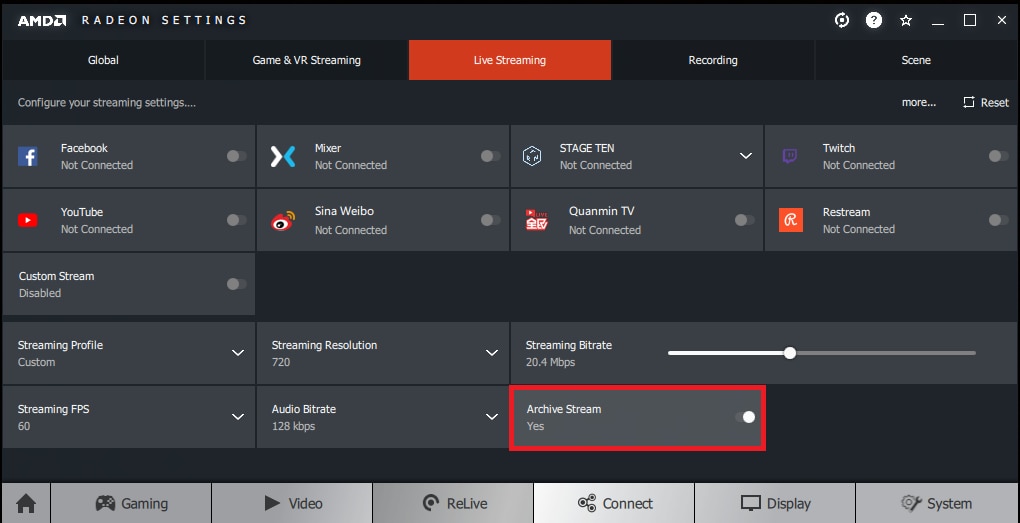The height and width of the screenshot is (523, 1020).
Task: Click the Mixer logo icon
Action: pos(283,156)
